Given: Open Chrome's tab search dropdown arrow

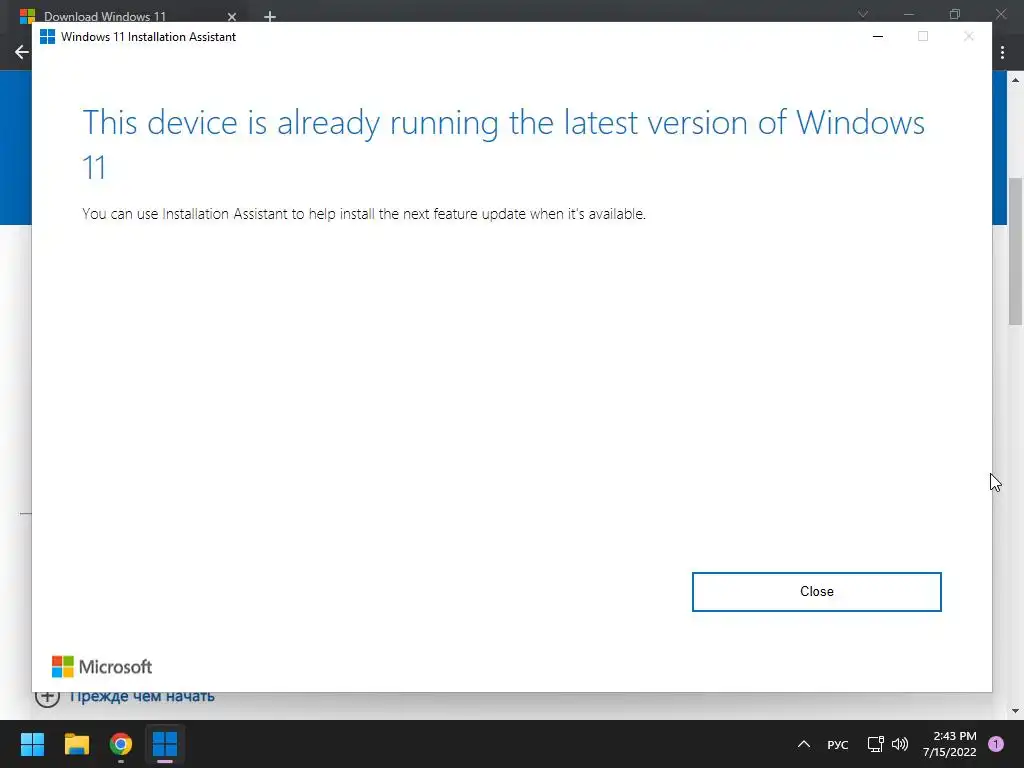Looking at the screenshot, I should pyautogui.click(x=863, y=14).
